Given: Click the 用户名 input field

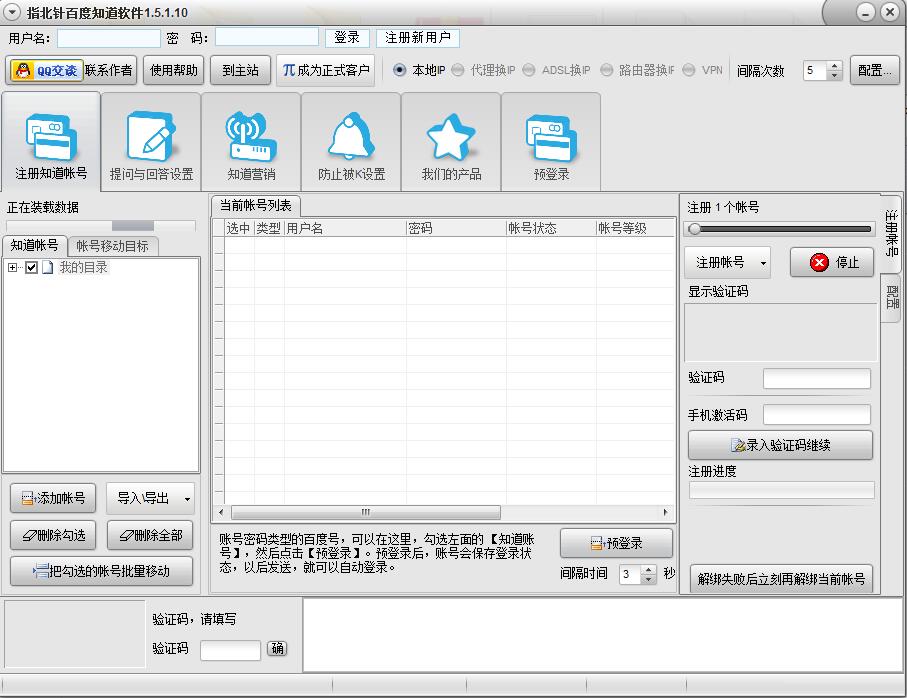Looking at the screenshot, I should pyautogui.click(x=109, y=38).
